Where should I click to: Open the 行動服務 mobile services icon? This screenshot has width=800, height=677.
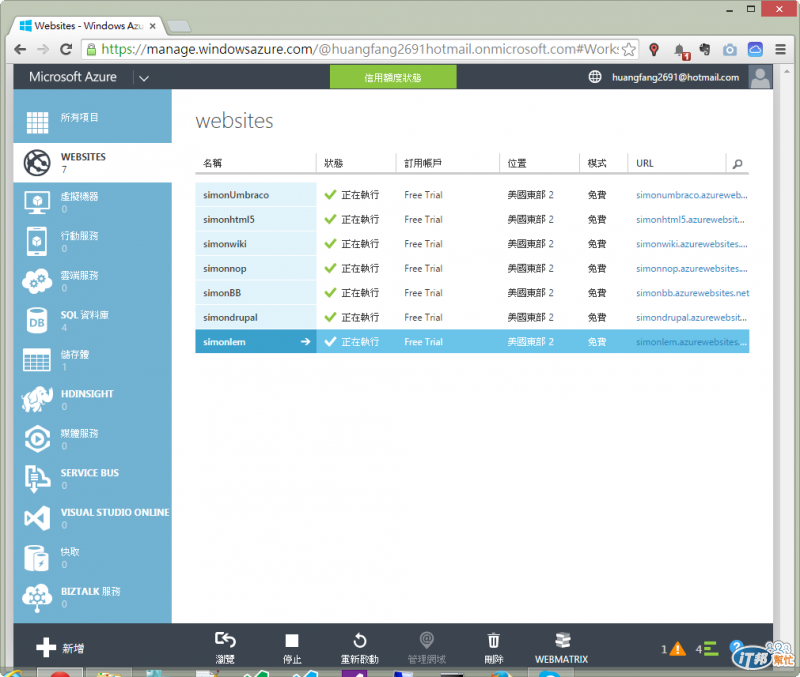pyautogui.click(x=37, y=241)
